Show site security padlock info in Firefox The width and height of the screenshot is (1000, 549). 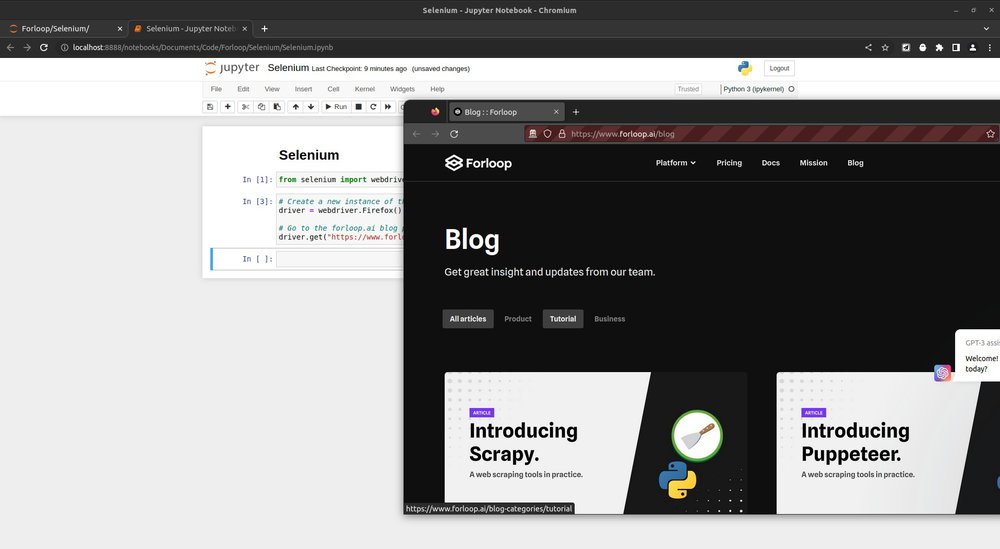click(x=562, y=134)
